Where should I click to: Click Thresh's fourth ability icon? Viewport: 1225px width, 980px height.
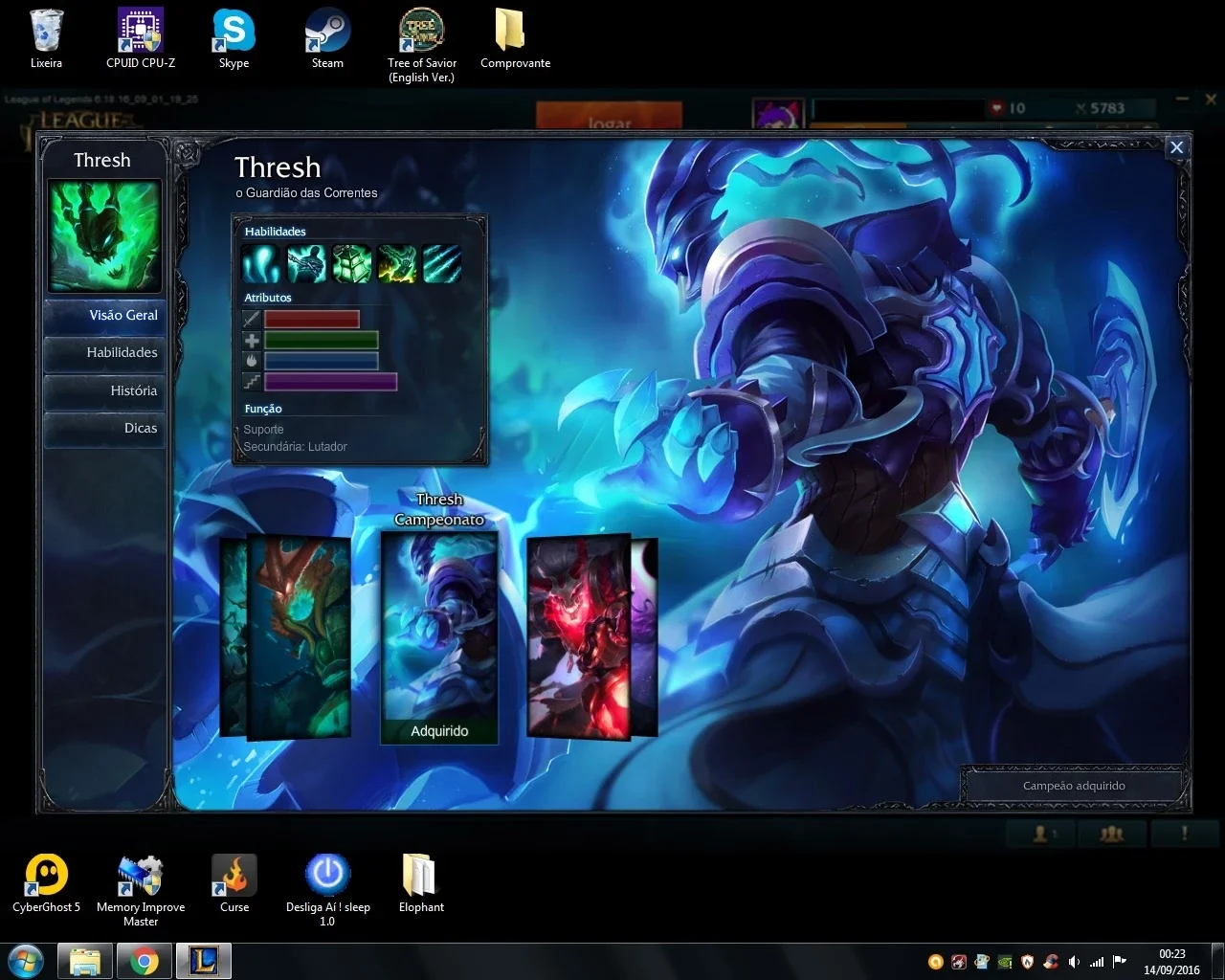pyautogui.click(x=396, y=263)
